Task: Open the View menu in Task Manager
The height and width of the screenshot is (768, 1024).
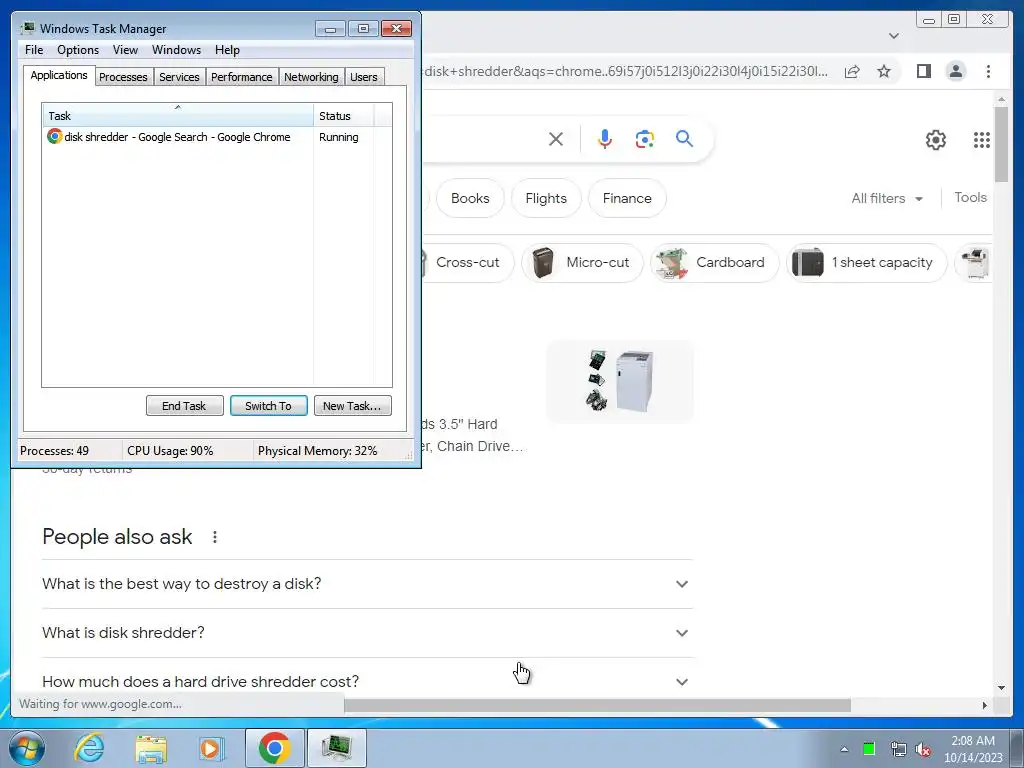Action: click(125, 50)
